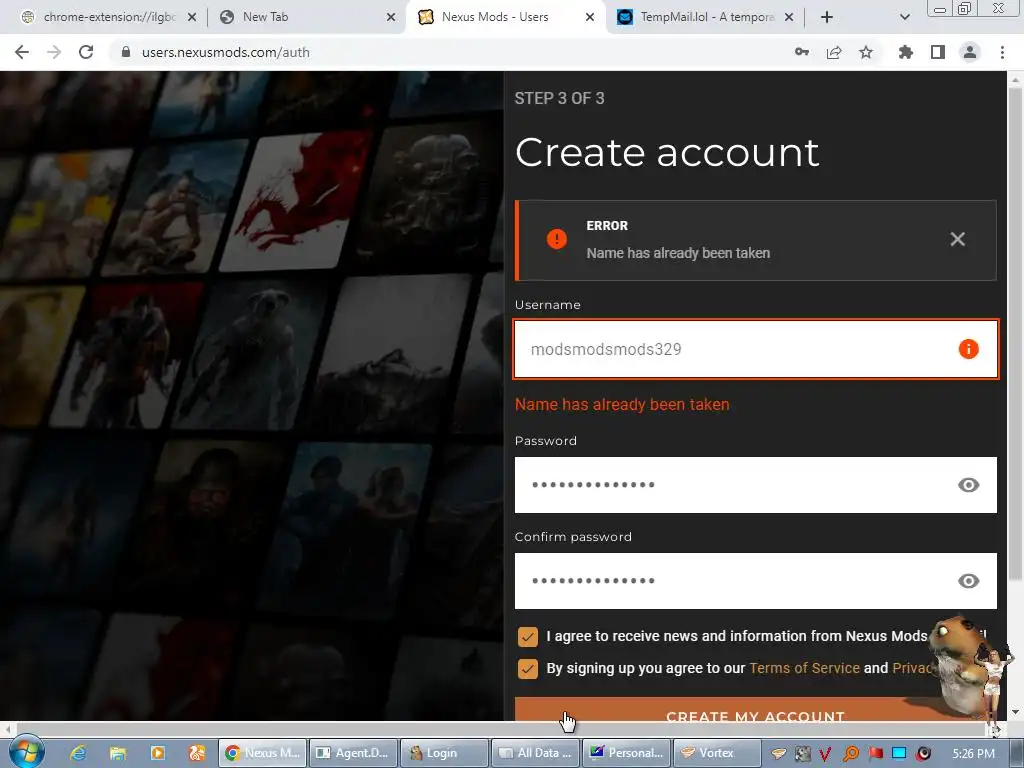Launch Internet Explorer from taskbar
The height and width of the screenshot is (768, 1024).
78,753
